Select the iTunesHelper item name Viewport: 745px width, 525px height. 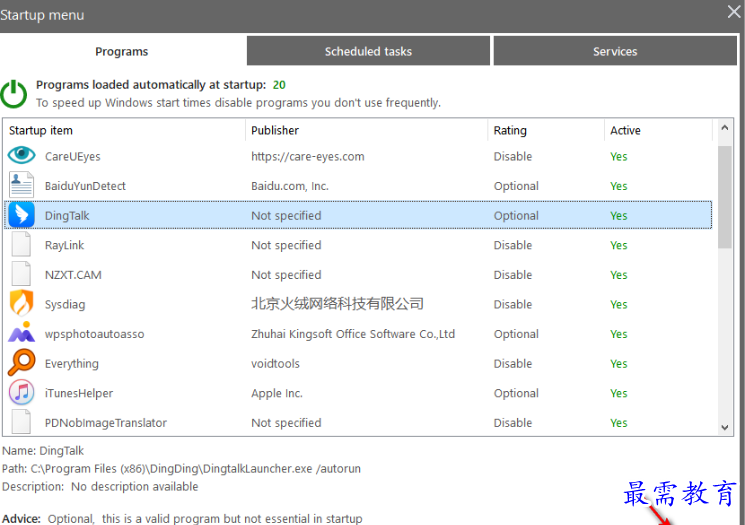tap(79, 393)
